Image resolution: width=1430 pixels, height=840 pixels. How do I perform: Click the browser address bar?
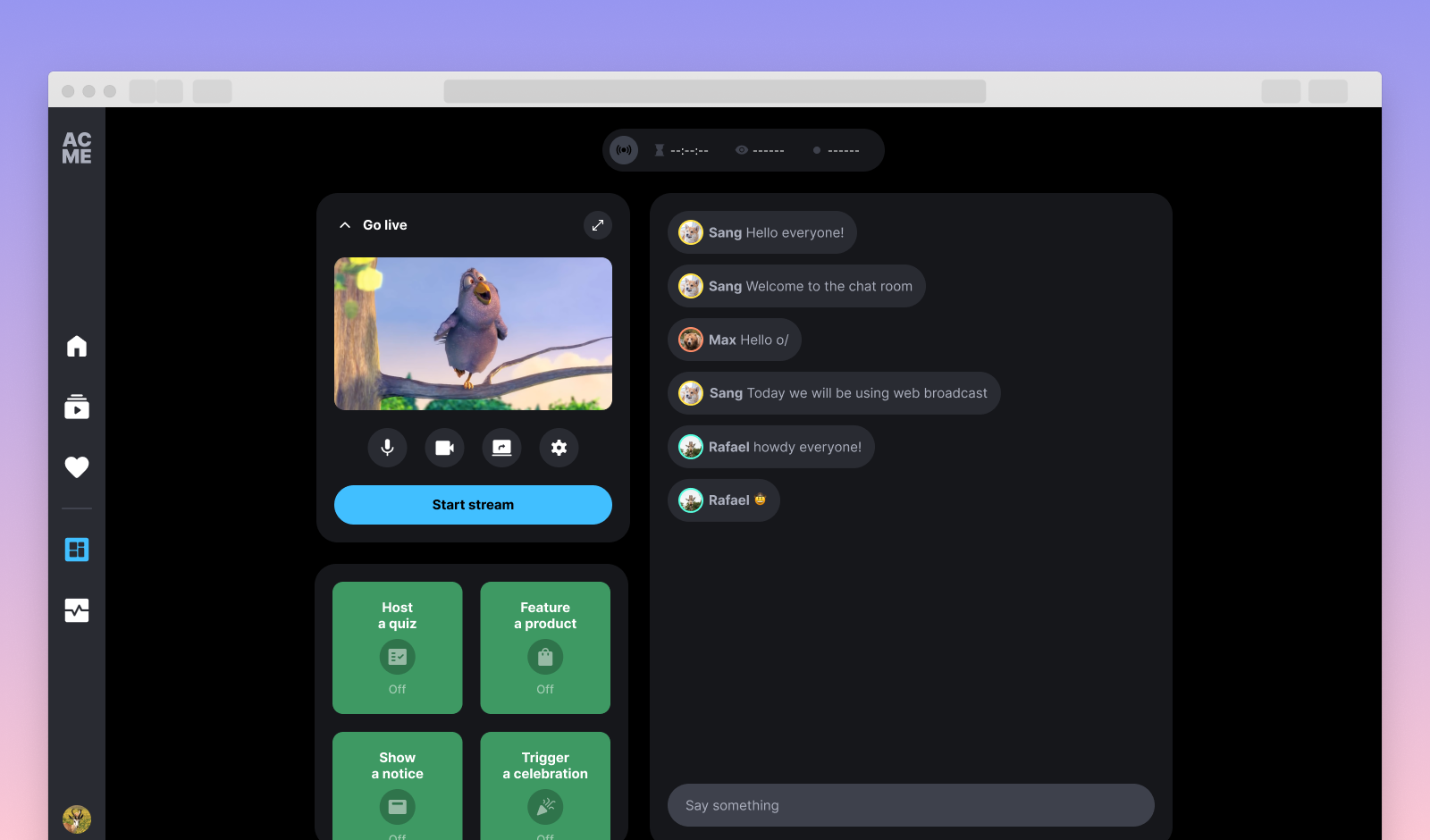(715, 91)
